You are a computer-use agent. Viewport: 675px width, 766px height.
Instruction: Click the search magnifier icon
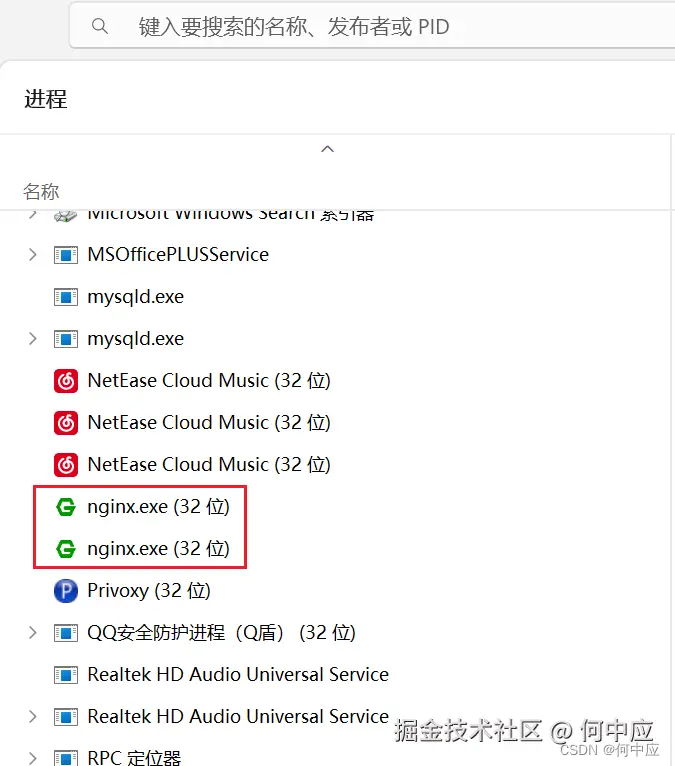(100, 26)
